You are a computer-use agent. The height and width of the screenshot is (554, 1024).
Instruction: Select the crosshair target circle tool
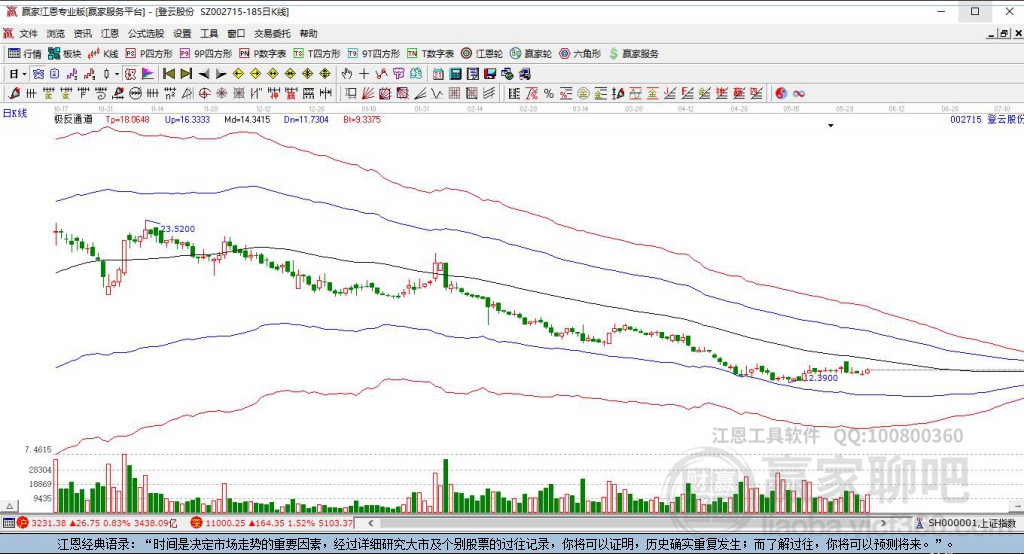coord(204,93)
